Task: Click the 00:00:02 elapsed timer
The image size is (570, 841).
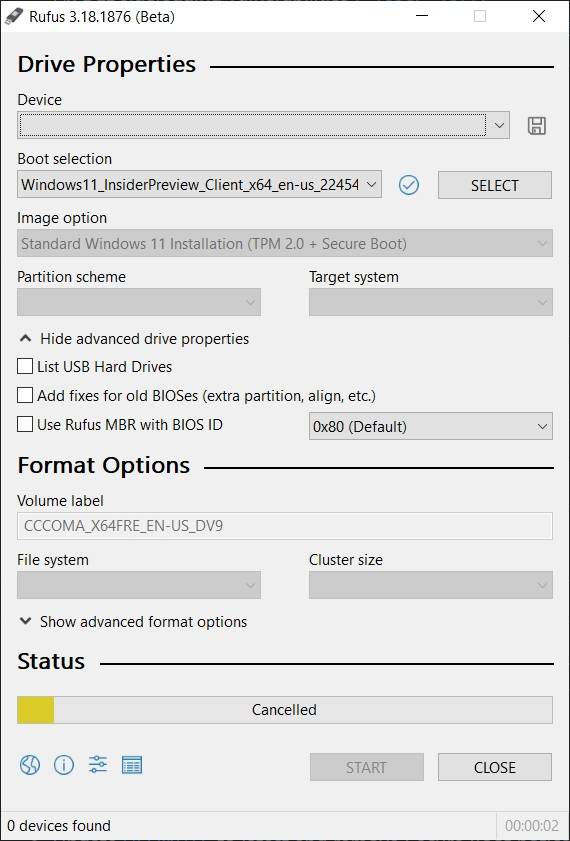Action: [x=532, y=825]
